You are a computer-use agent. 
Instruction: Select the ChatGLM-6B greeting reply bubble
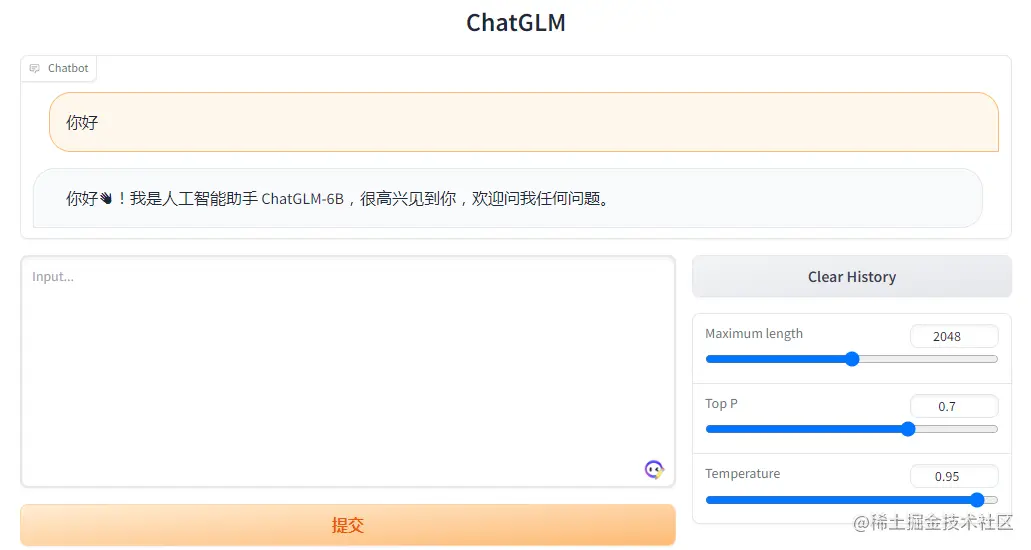(x=508, y=198)
